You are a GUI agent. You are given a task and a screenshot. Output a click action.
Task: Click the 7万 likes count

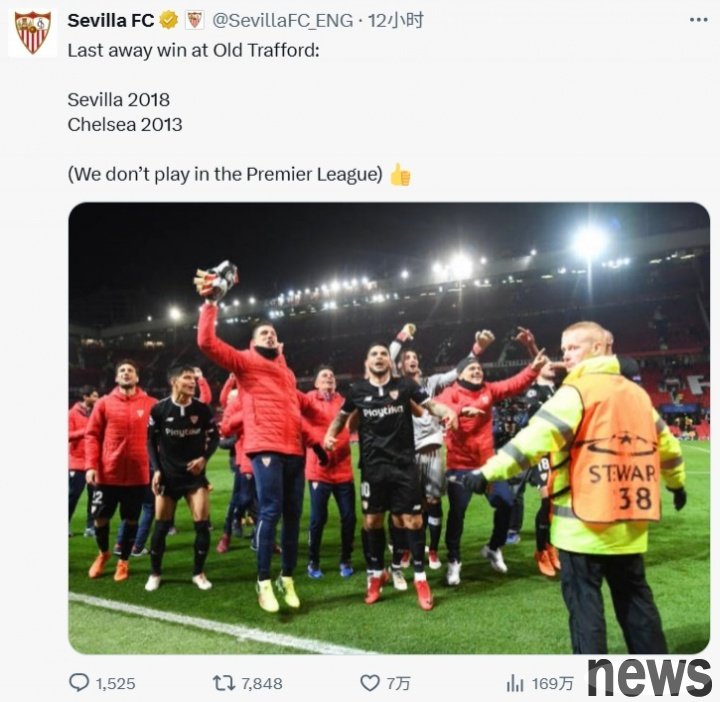398,684
